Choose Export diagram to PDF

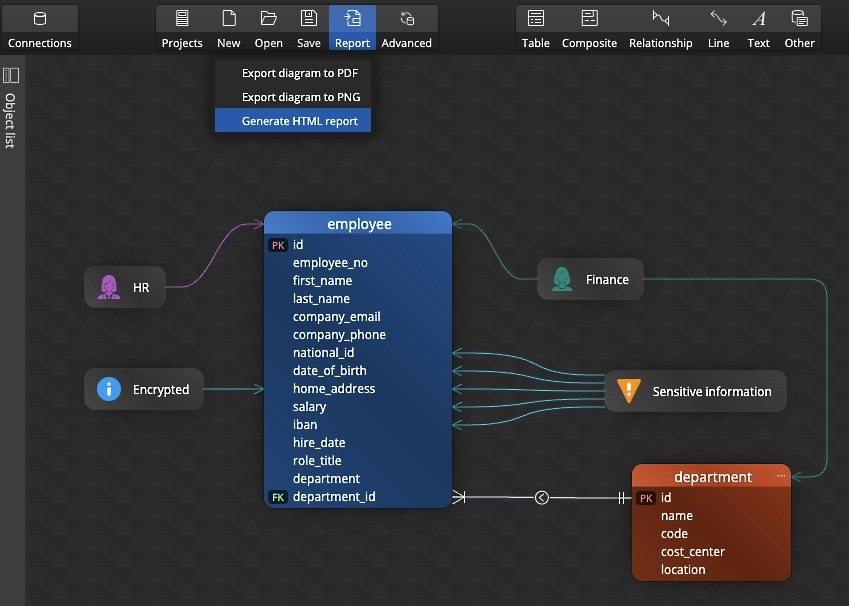click(293, 73)
